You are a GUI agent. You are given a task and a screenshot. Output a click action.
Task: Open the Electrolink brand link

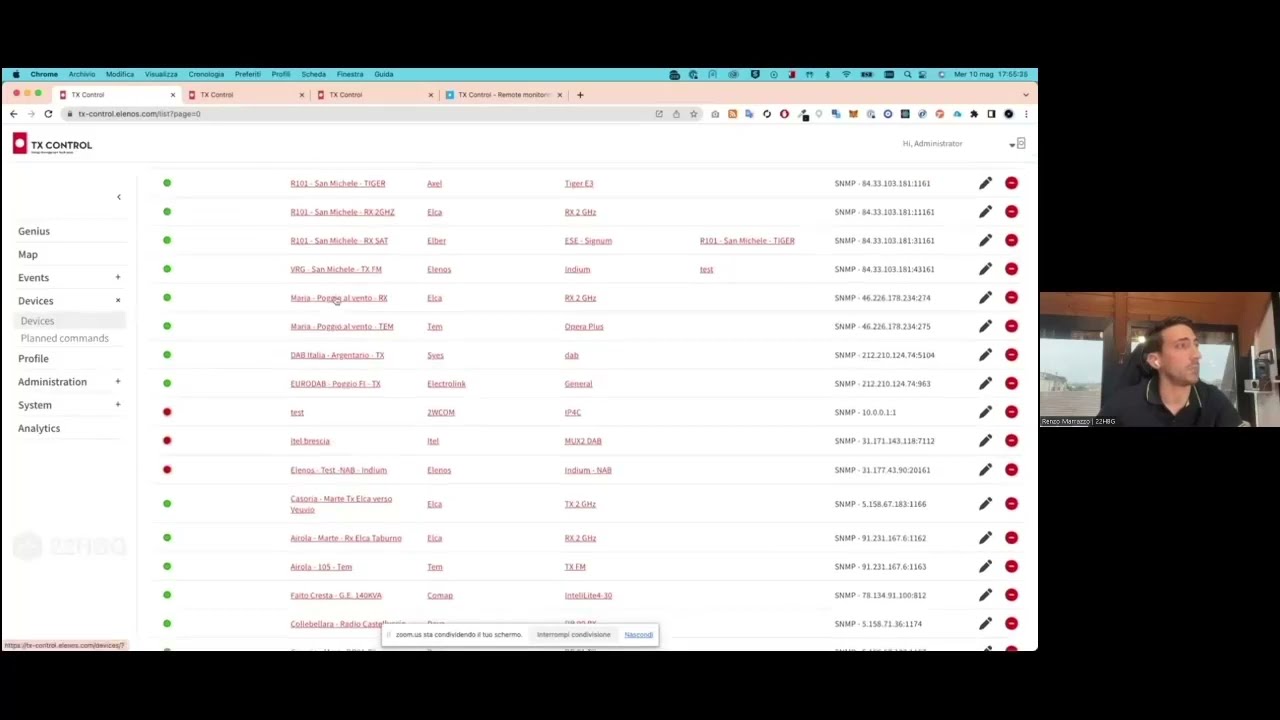446,383
